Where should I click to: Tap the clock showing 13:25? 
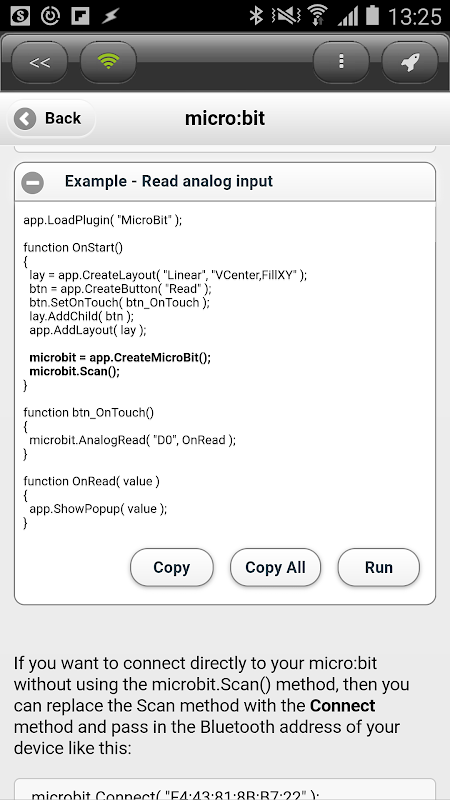414,16
